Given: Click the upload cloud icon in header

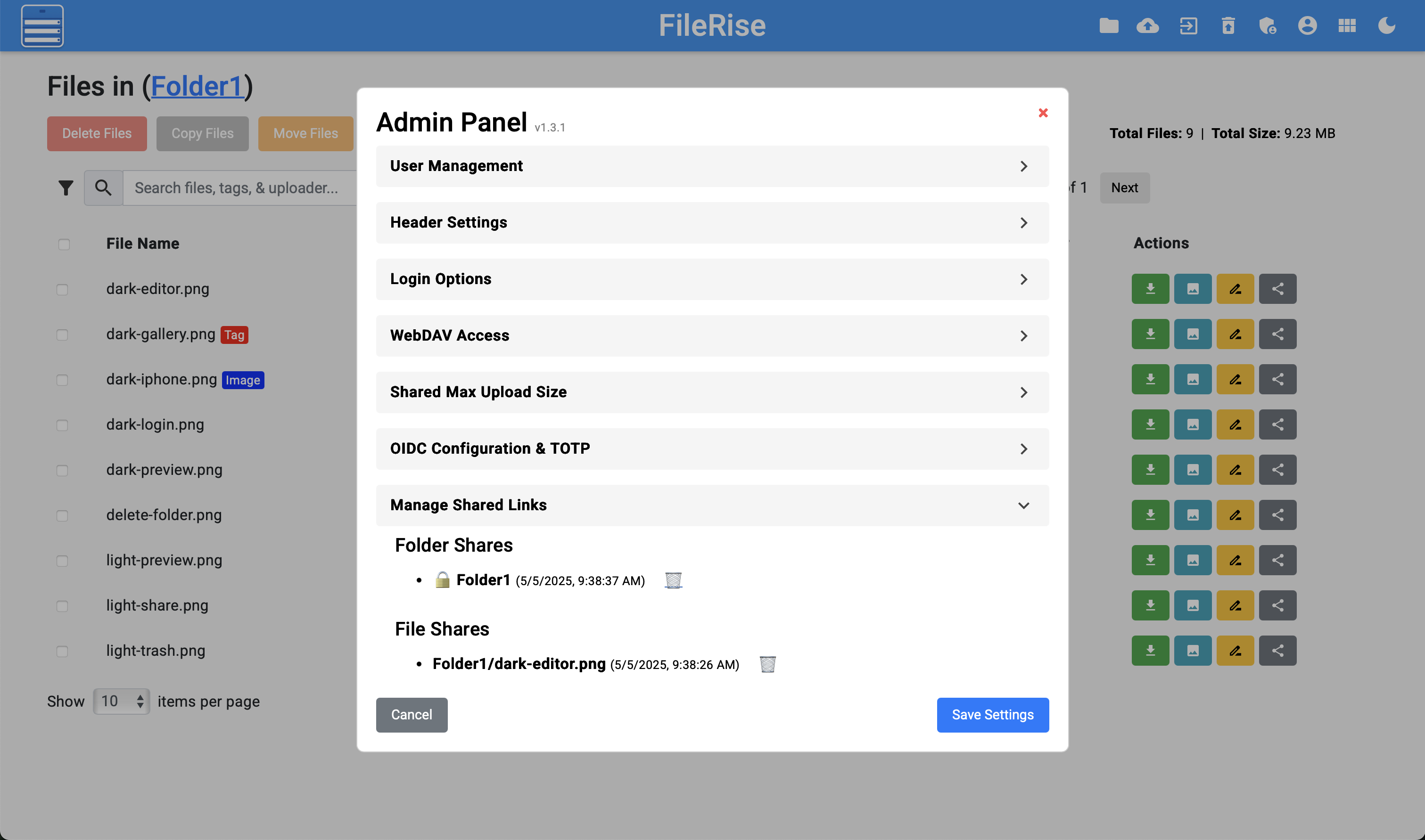Looking at the screenshot, I should pos(1147,26).
